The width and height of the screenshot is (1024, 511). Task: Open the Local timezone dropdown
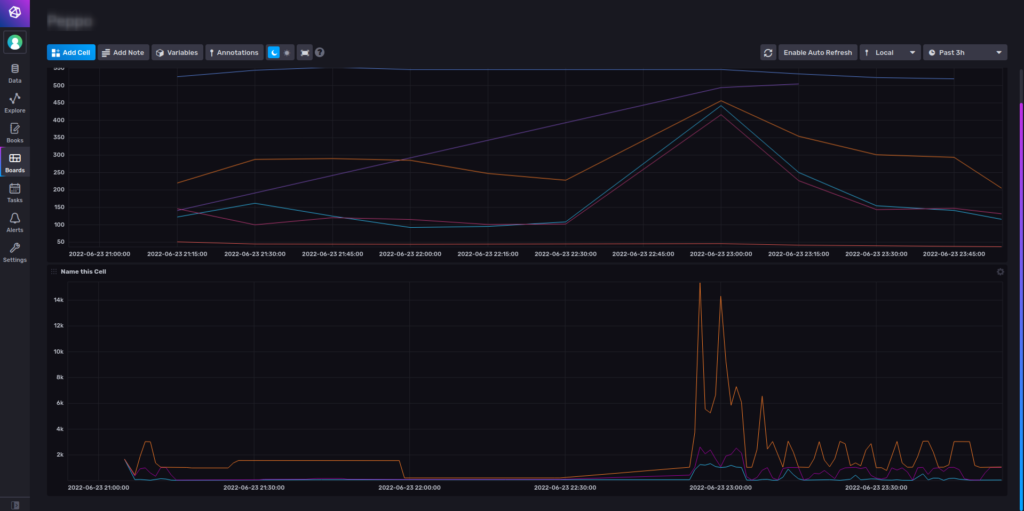[890, 52]
